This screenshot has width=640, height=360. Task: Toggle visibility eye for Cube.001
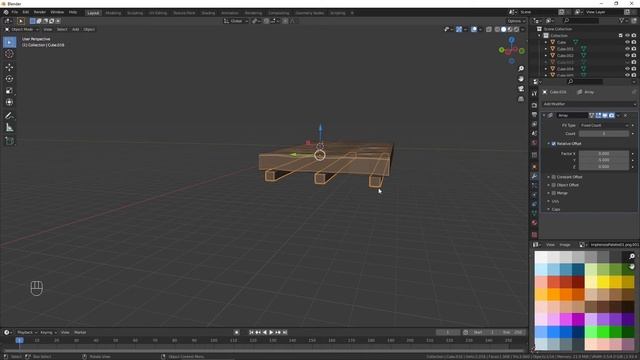pyautogui.click(x=627, y=49)
